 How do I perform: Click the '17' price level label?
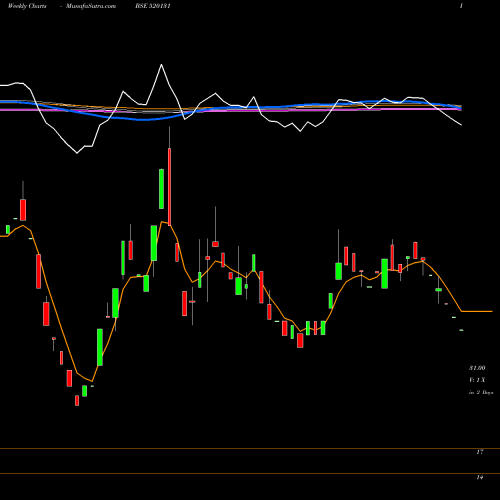[480, 452]
